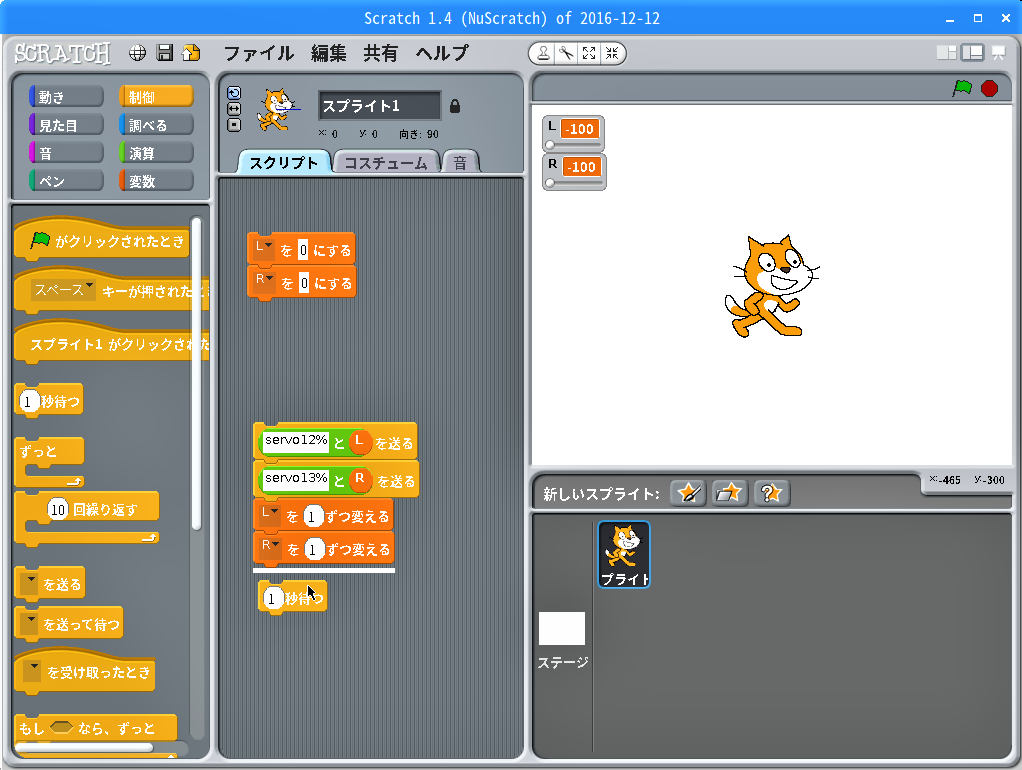Enter presentation mode
Image resolution: width=1022 pixels, height=770 pixels.
click(x=999, y=53)
